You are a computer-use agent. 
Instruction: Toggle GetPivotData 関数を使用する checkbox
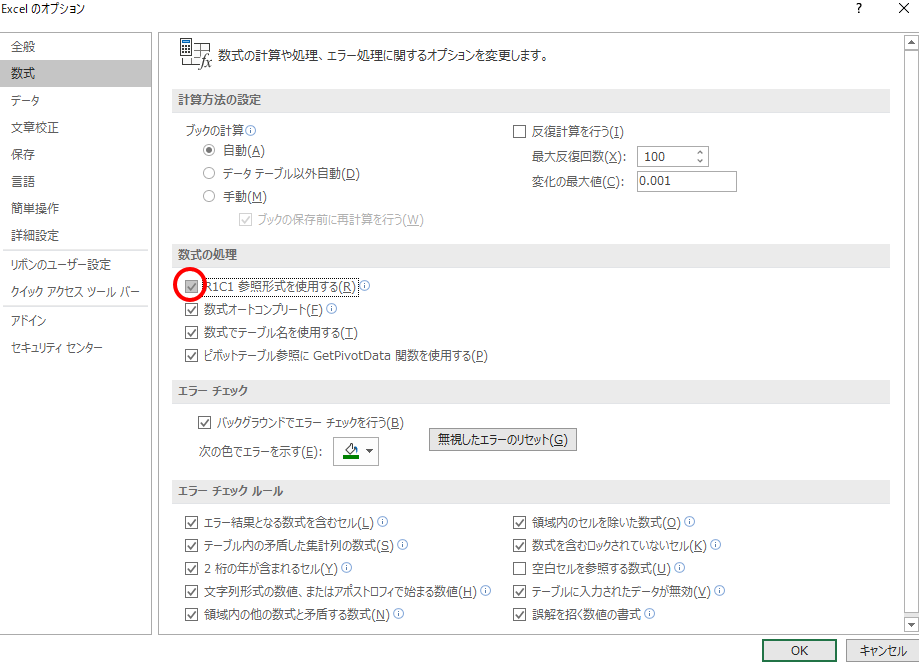[x=191, y=355]
